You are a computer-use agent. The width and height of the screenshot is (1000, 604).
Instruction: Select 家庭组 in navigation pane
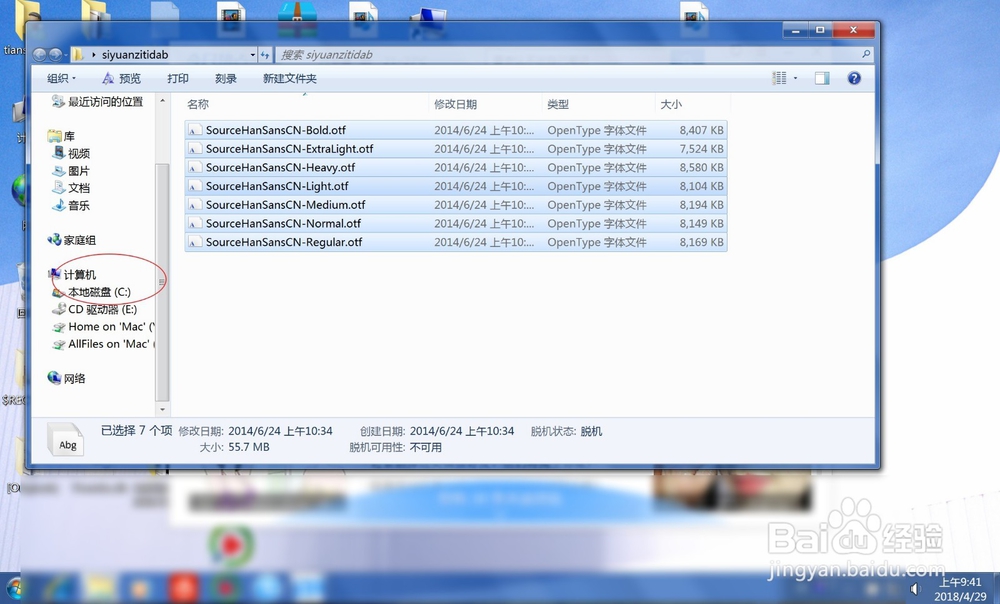point(71,240)
